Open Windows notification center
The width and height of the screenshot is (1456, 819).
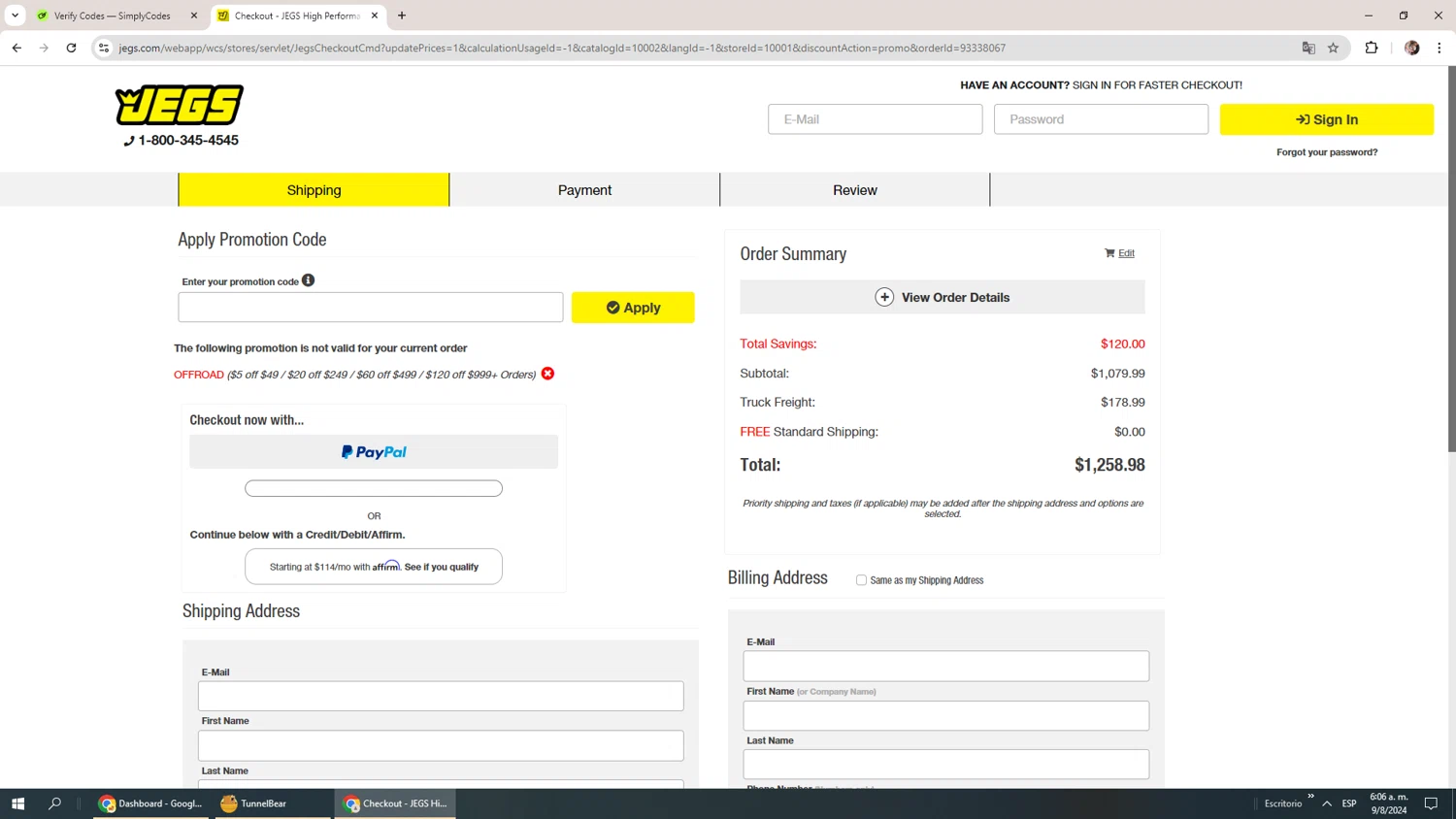pos(1431,803)
